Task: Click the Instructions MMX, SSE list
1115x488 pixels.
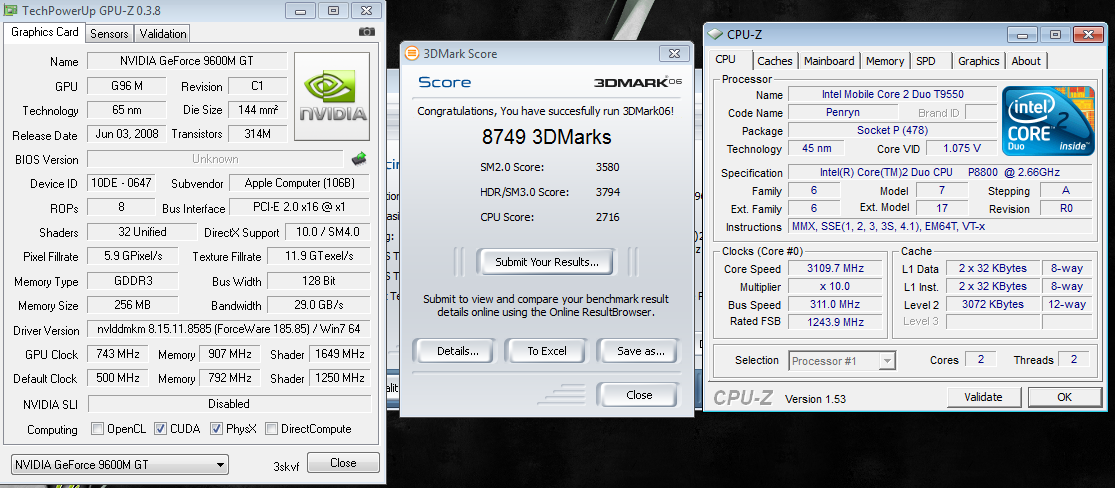Action: (941, 226)
